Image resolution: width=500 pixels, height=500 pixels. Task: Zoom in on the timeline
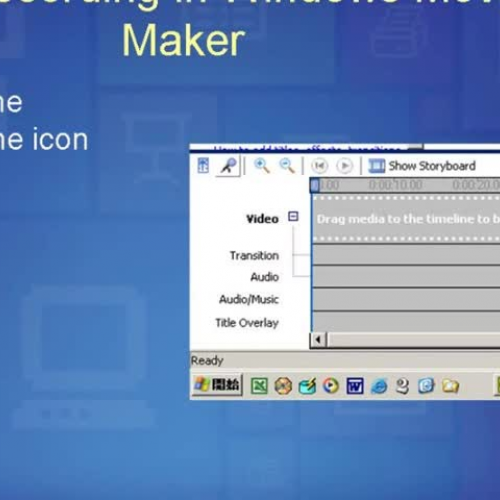(262, 166)
